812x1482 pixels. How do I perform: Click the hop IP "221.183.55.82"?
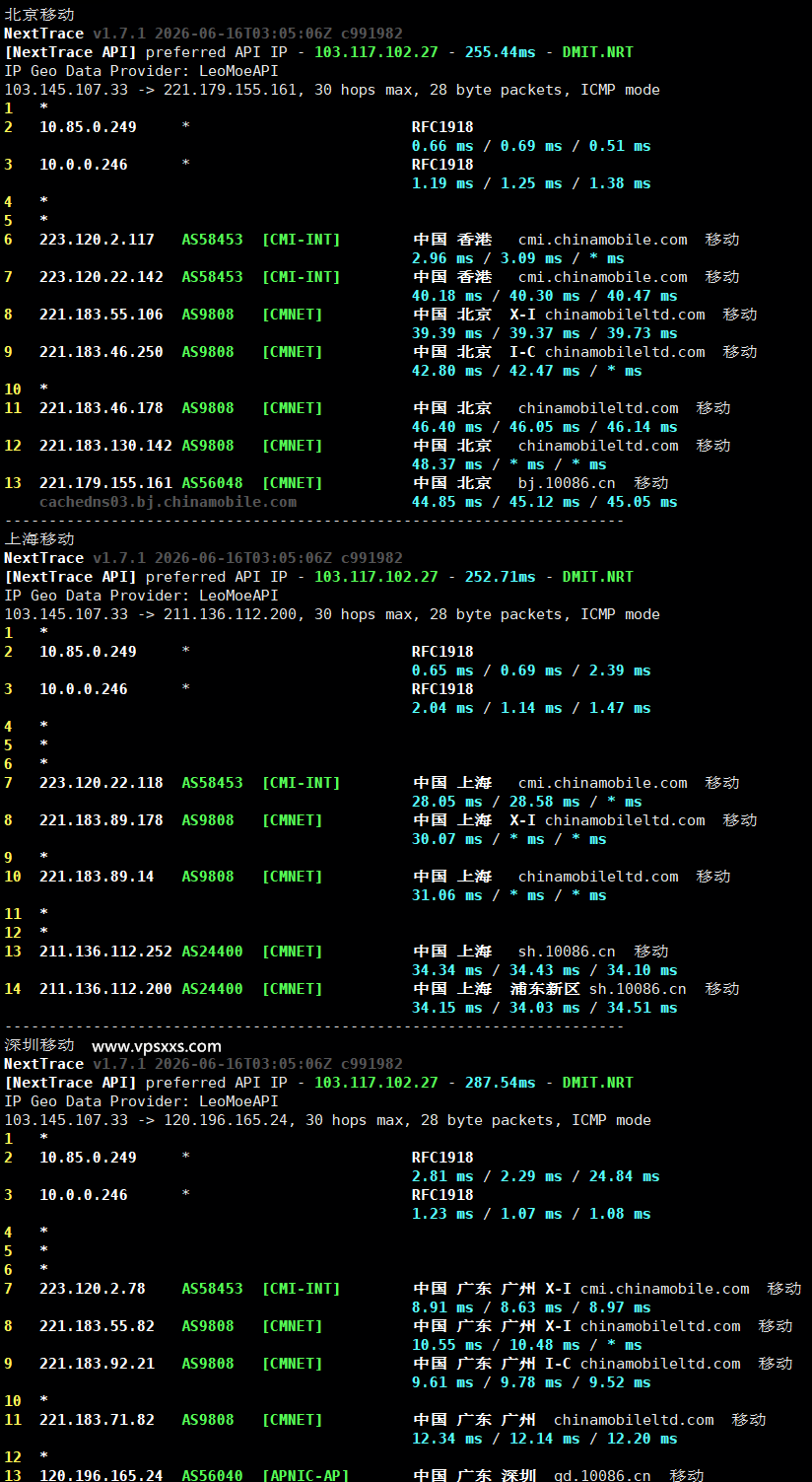click(97, 1326)
